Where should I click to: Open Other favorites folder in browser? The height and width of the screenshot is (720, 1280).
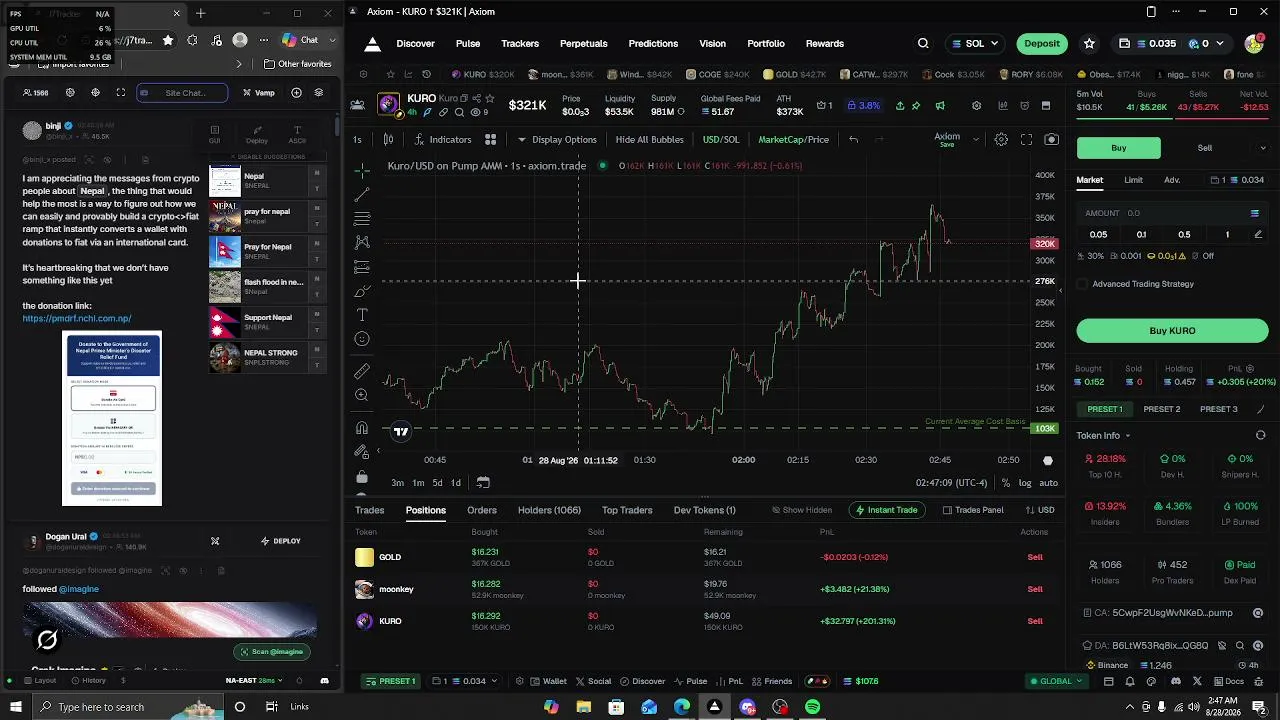point(298,64)
